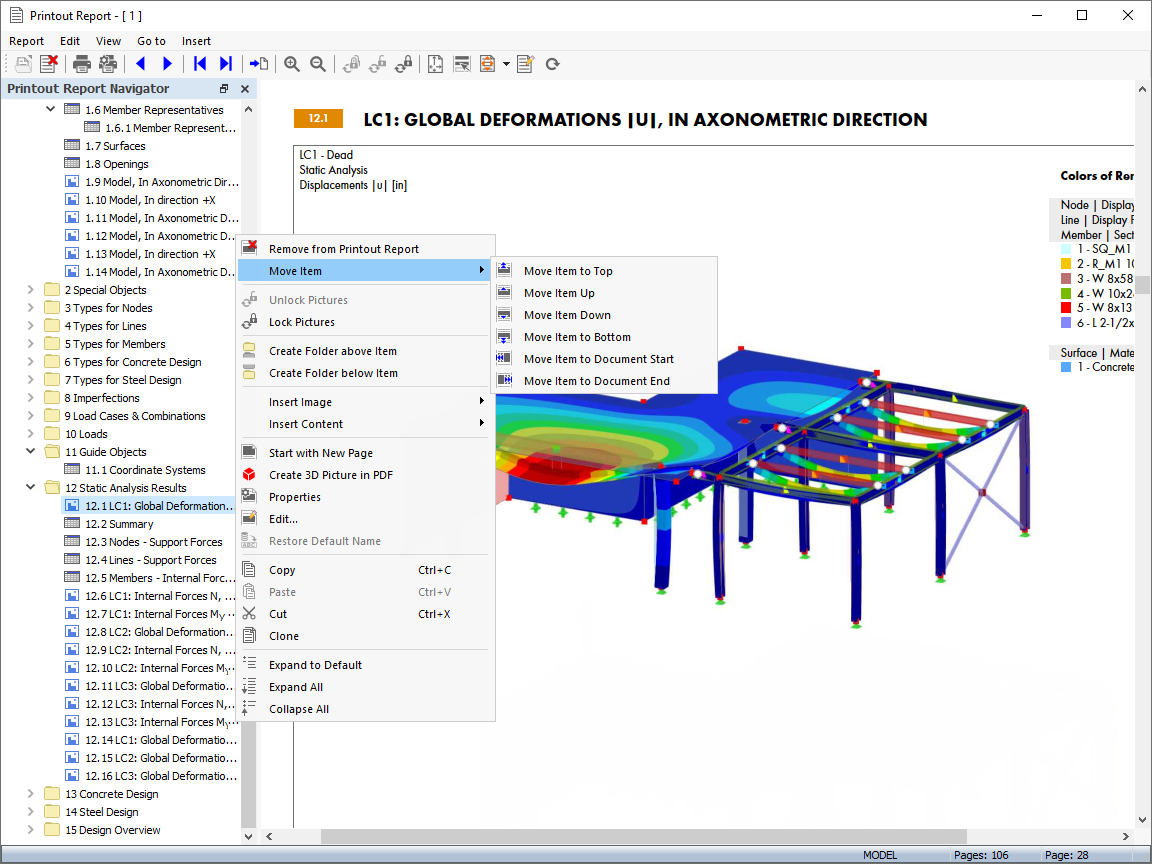Image resolution: width=1152 pixels, height=864 pixels.
Task: Open the Insert menu
Action: click(196, 41)
